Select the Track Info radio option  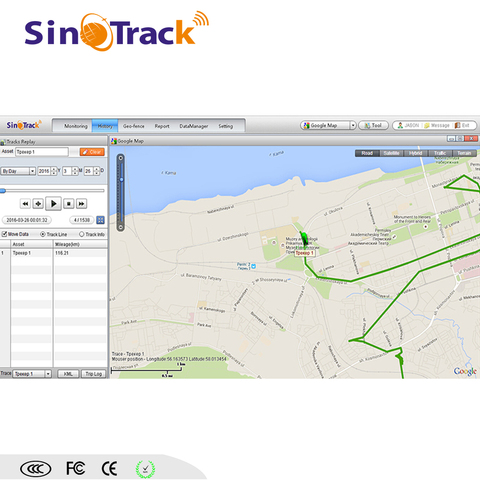pos(82,234)
